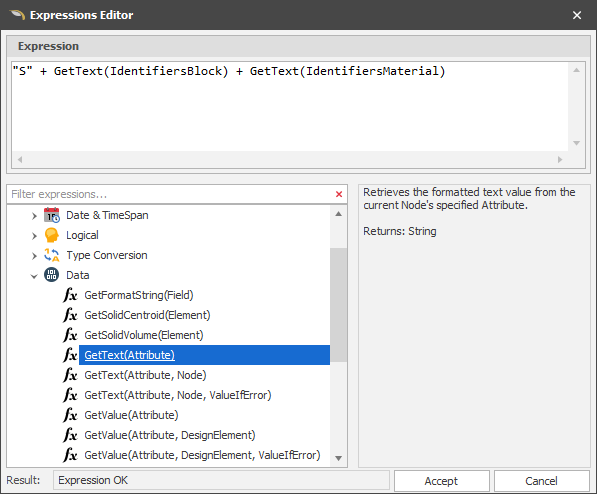The image size is (597, 494).
Task: Click the Cancel button
Action: [x=541, y=481]
